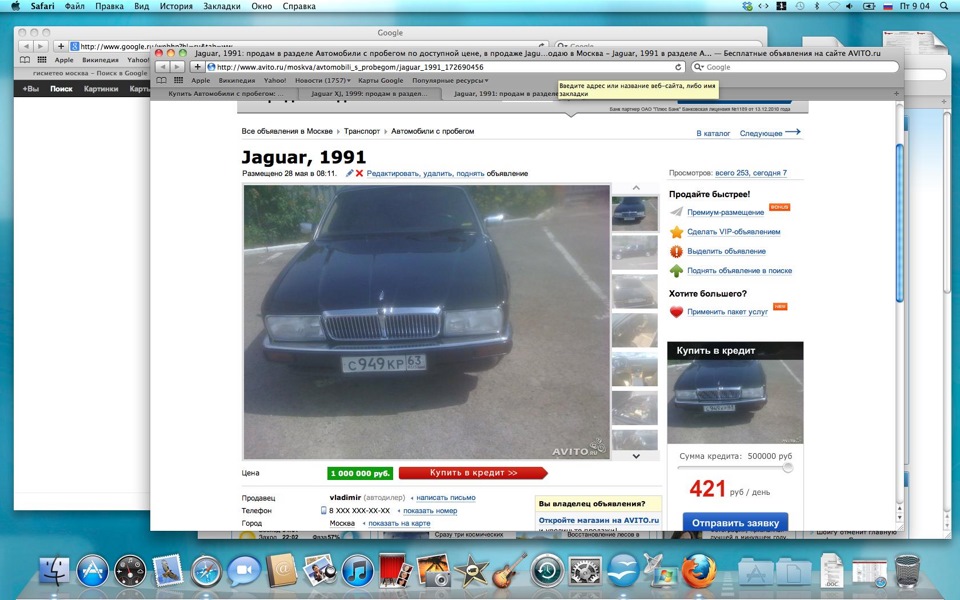The image size is (960, 600).
Task: Switch to Jaguar XJ, 1999 tab
Action: coord(369,94)
